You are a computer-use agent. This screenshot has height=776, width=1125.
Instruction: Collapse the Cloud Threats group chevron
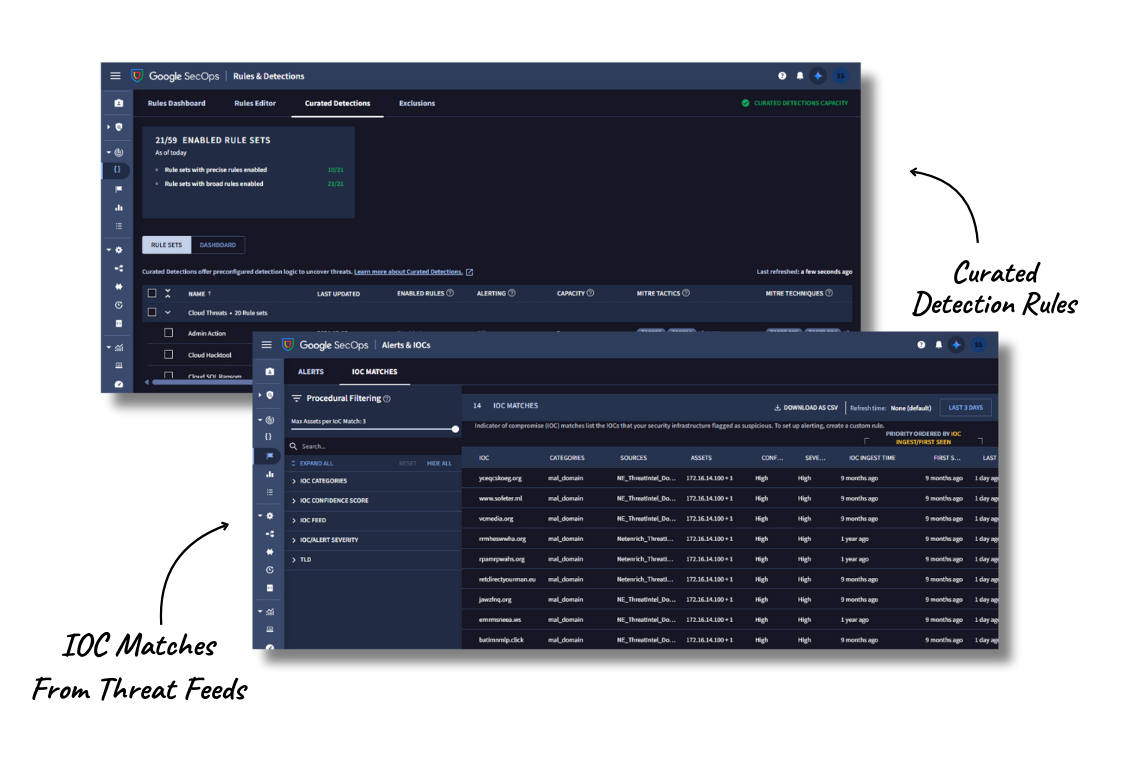coord(168,313)
